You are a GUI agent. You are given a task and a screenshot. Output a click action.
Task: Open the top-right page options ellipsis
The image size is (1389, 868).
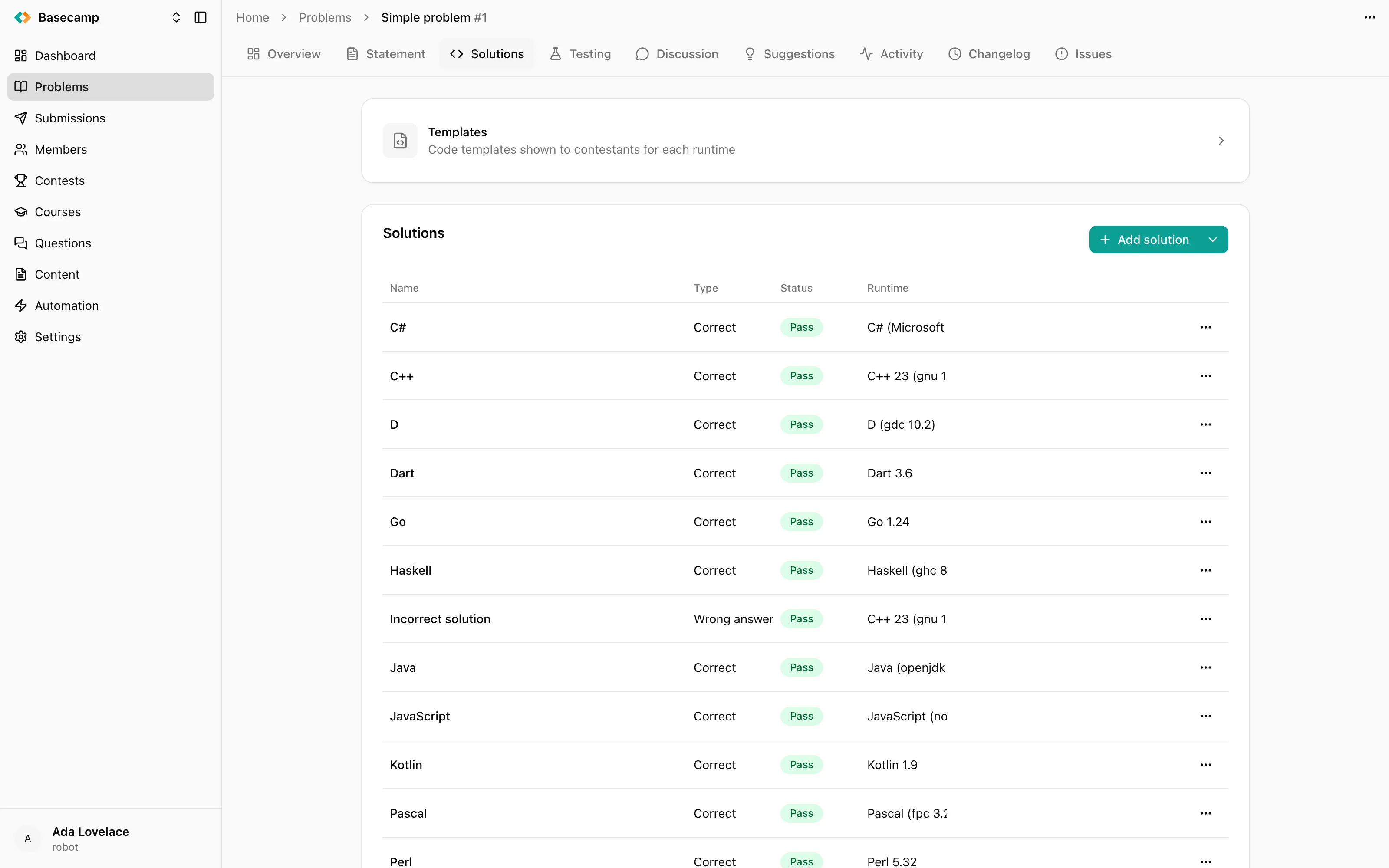1369,18
